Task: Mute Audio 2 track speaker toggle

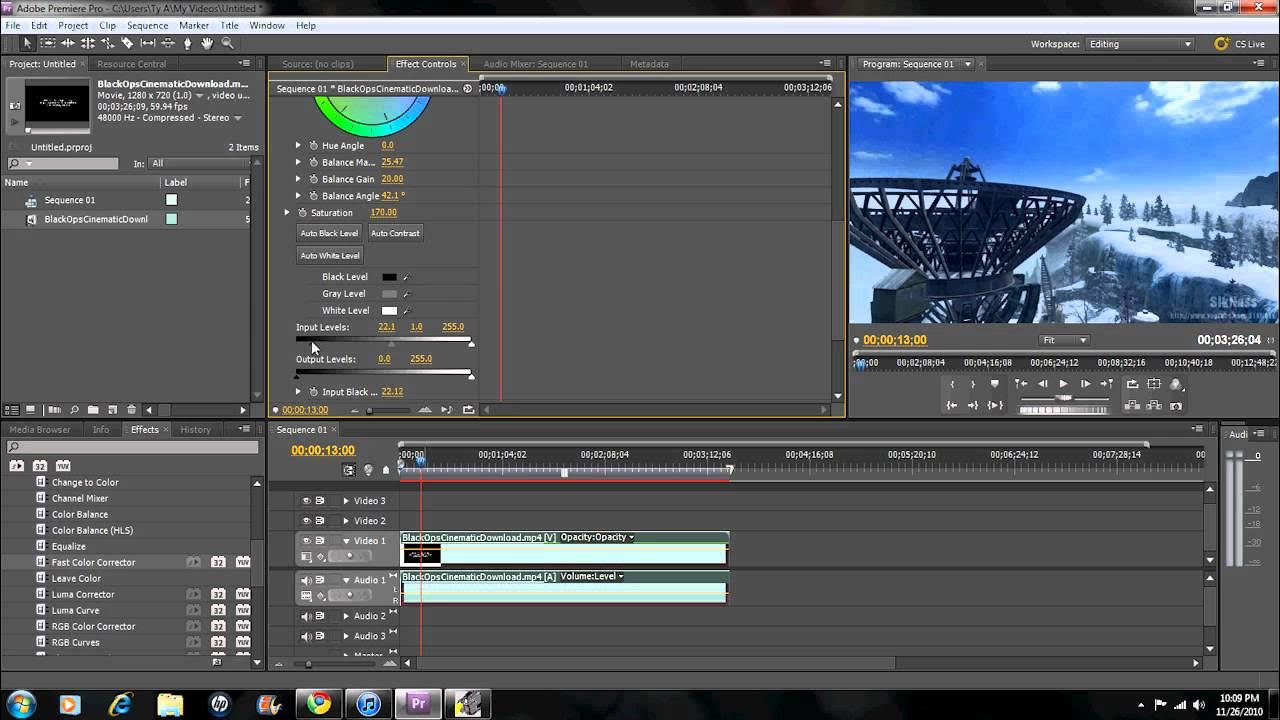Action: click(307, 616)
